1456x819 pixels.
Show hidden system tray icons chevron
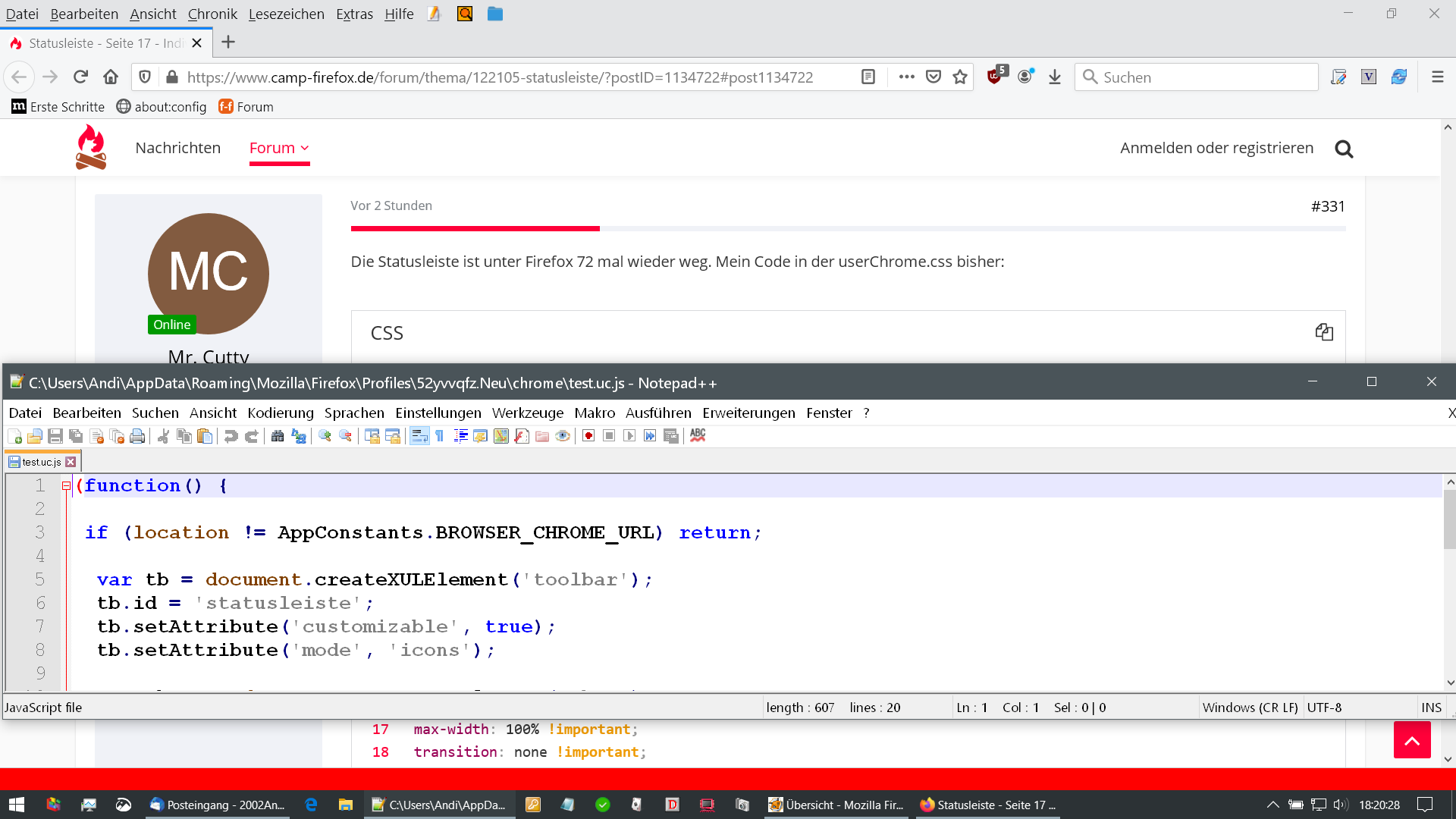pos(1272,805)
